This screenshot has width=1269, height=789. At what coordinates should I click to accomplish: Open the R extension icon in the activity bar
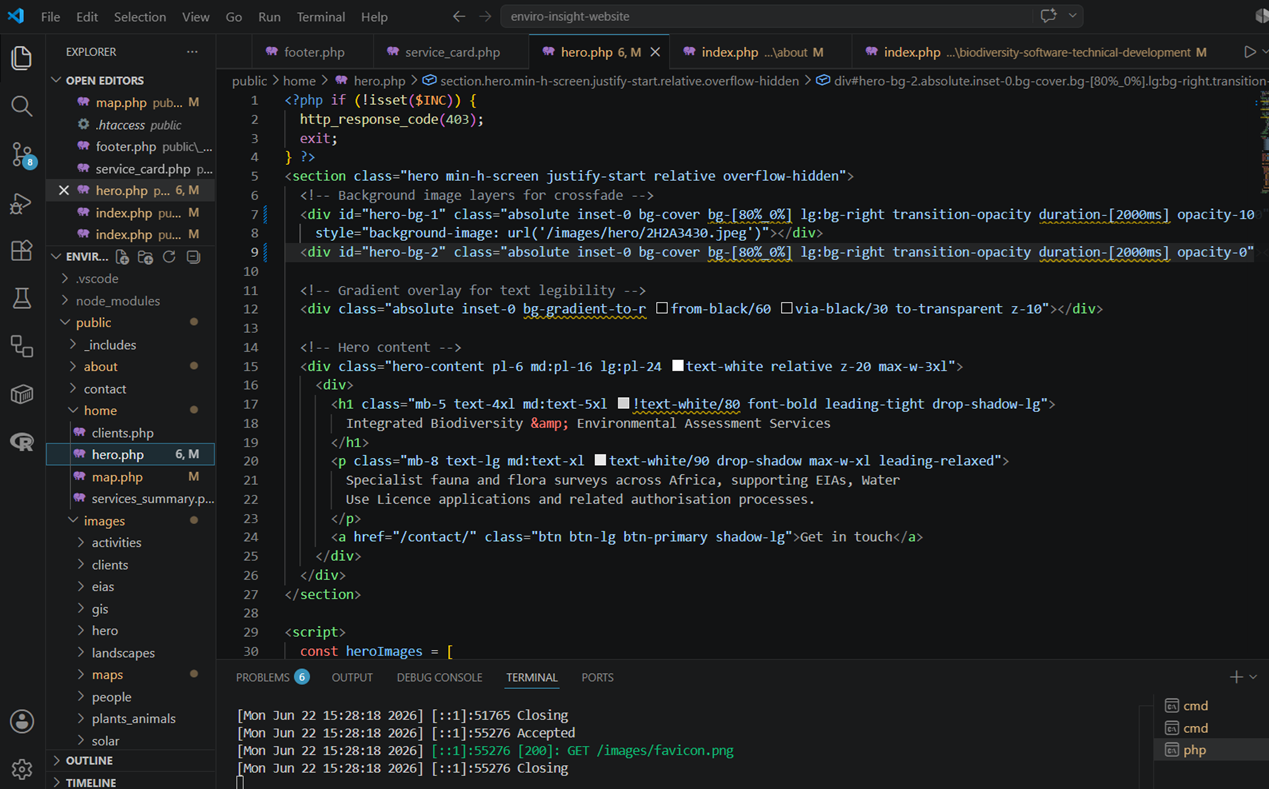[21, 441]
